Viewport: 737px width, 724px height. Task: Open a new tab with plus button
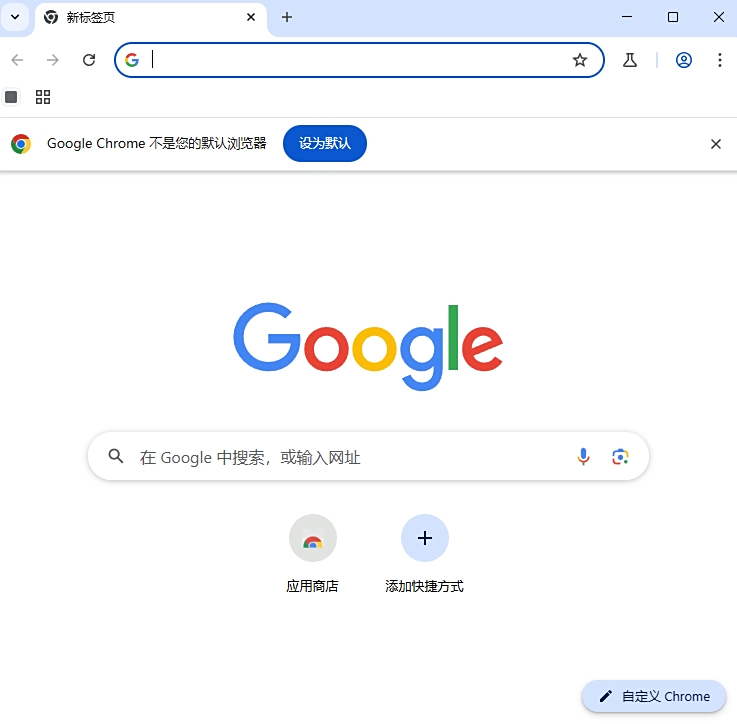287,17
